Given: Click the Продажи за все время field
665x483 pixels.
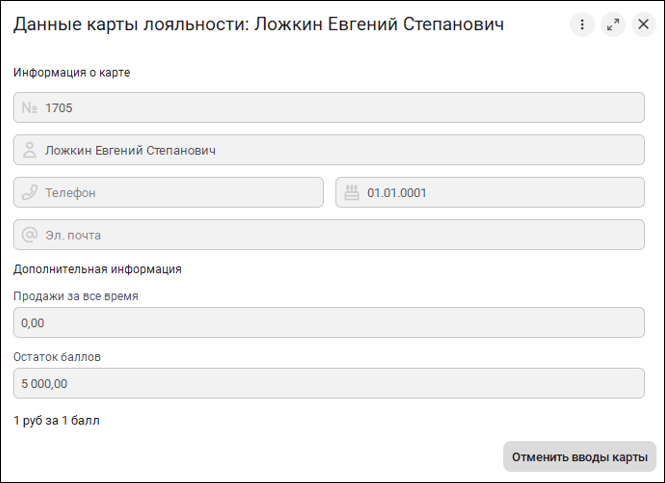Looking at the screenshot, I should [x=329, y=323].
